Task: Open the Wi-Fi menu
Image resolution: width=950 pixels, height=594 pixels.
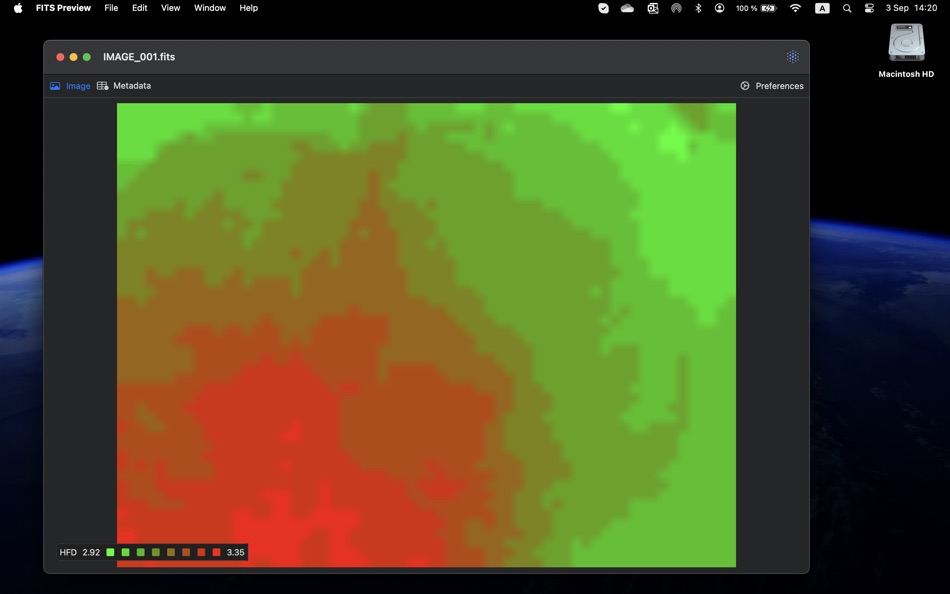Action: [x=796, y=8]
